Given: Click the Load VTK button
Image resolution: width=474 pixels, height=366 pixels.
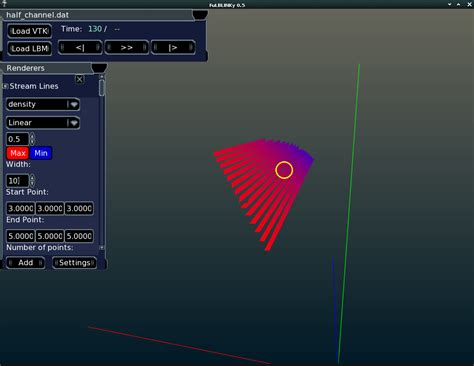Looking at the screenshot, I should tap(30, 31).
